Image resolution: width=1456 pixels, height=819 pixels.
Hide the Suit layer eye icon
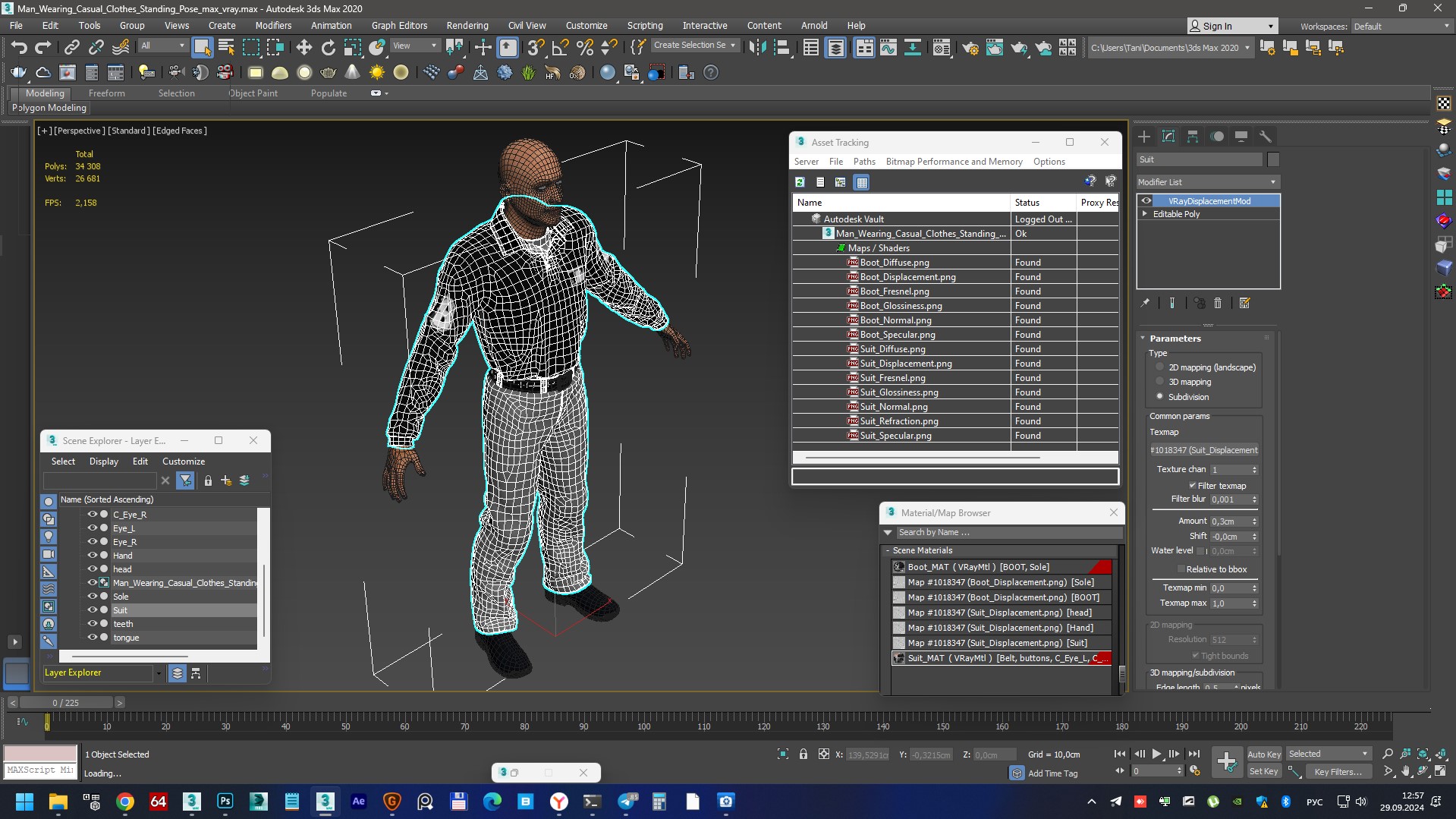point(92,610)
